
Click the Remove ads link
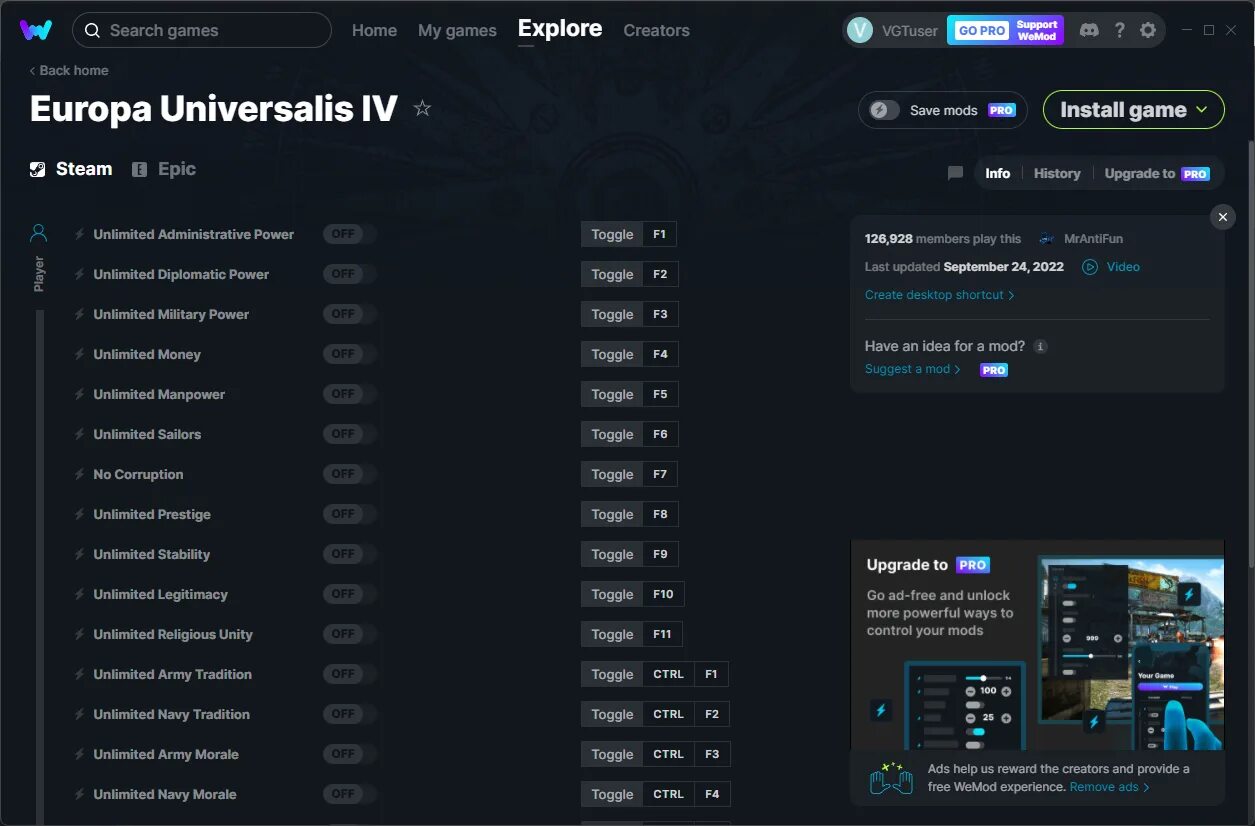1109,787
